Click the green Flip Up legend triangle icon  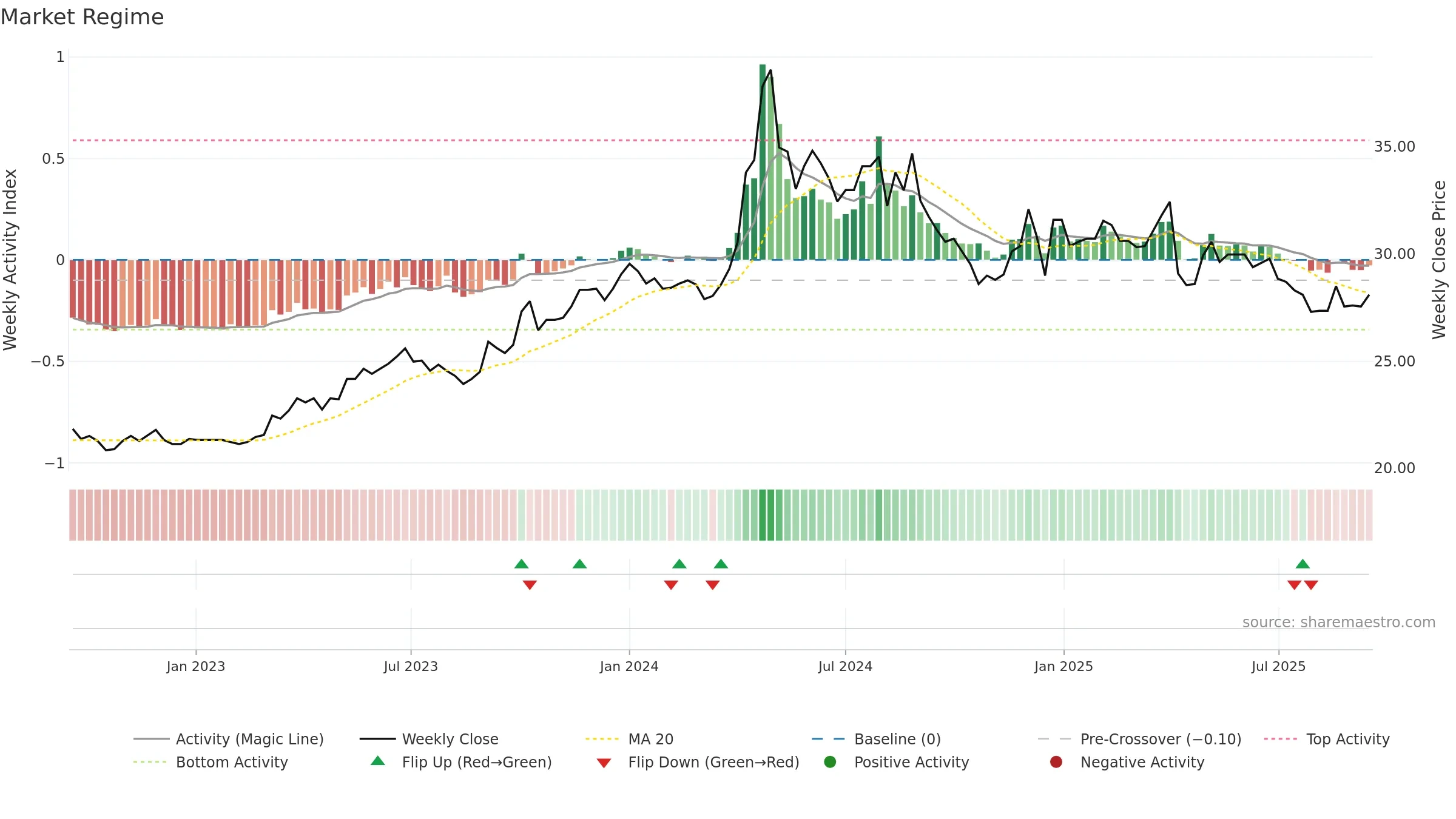378,761
